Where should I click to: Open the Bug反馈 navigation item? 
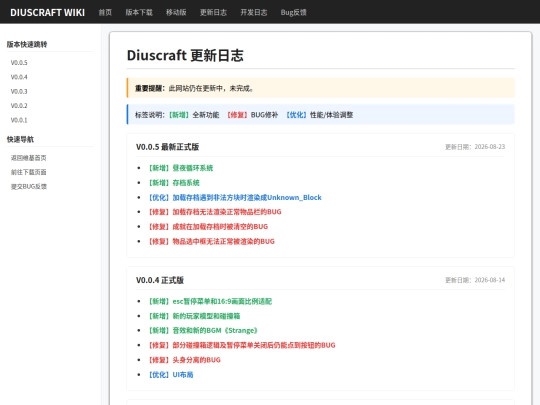click(x=293, y=12)
